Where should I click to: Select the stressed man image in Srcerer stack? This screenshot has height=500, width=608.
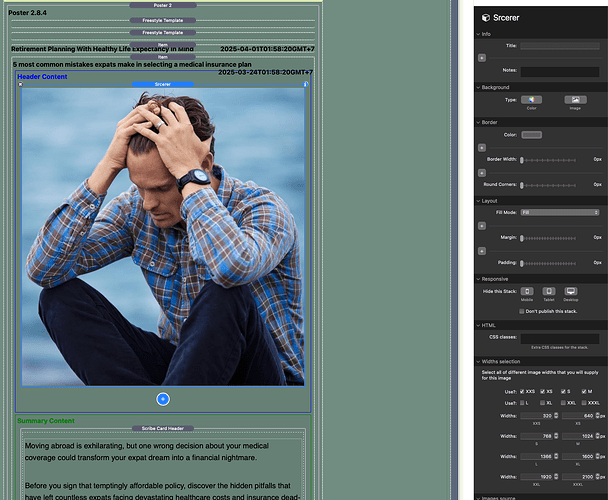[x=163, y=237]
